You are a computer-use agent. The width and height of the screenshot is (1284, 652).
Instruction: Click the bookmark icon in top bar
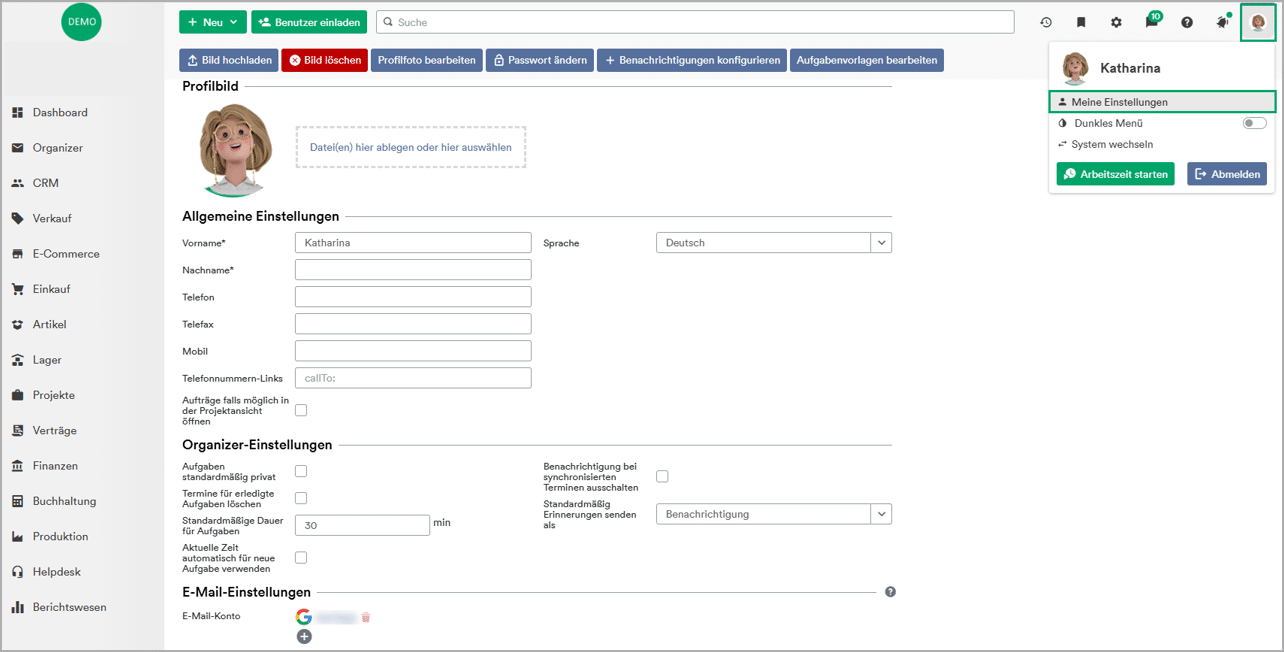pos(1081,22)
